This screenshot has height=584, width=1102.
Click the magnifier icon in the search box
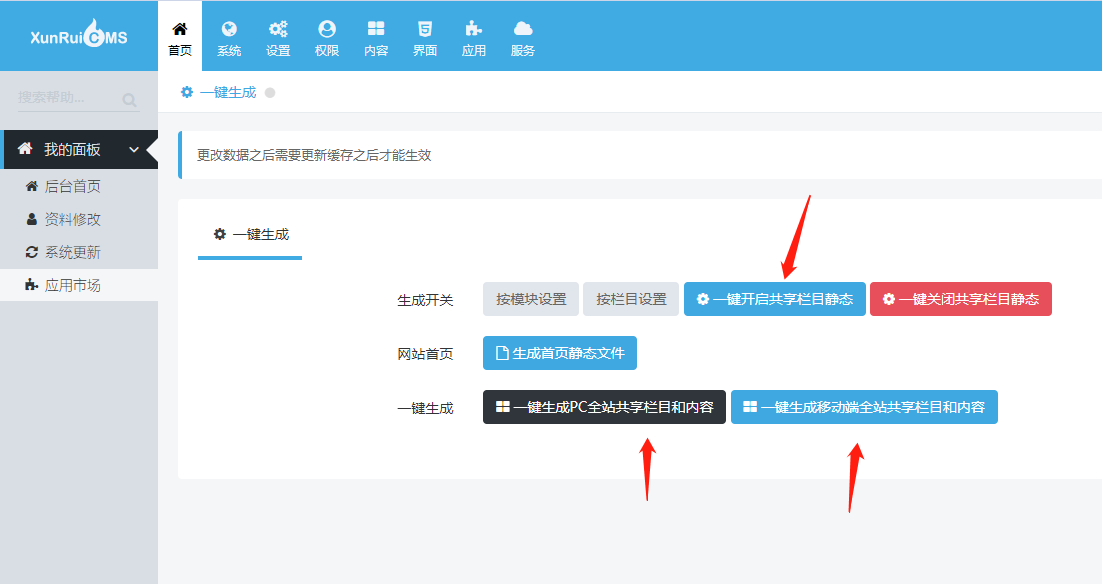click(x=130, y=99)
